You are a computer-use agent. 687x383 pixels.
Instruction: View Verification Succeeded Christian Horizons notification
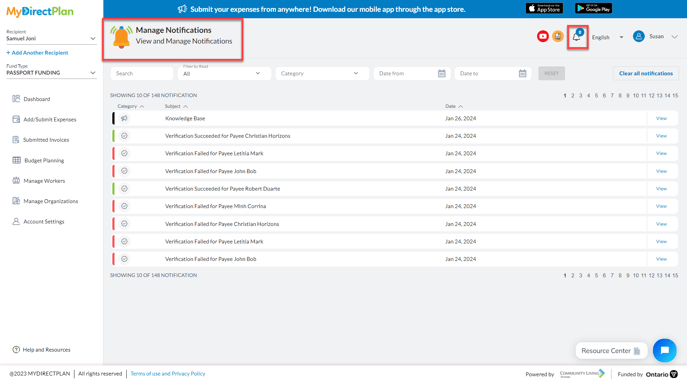pos(661,136)
